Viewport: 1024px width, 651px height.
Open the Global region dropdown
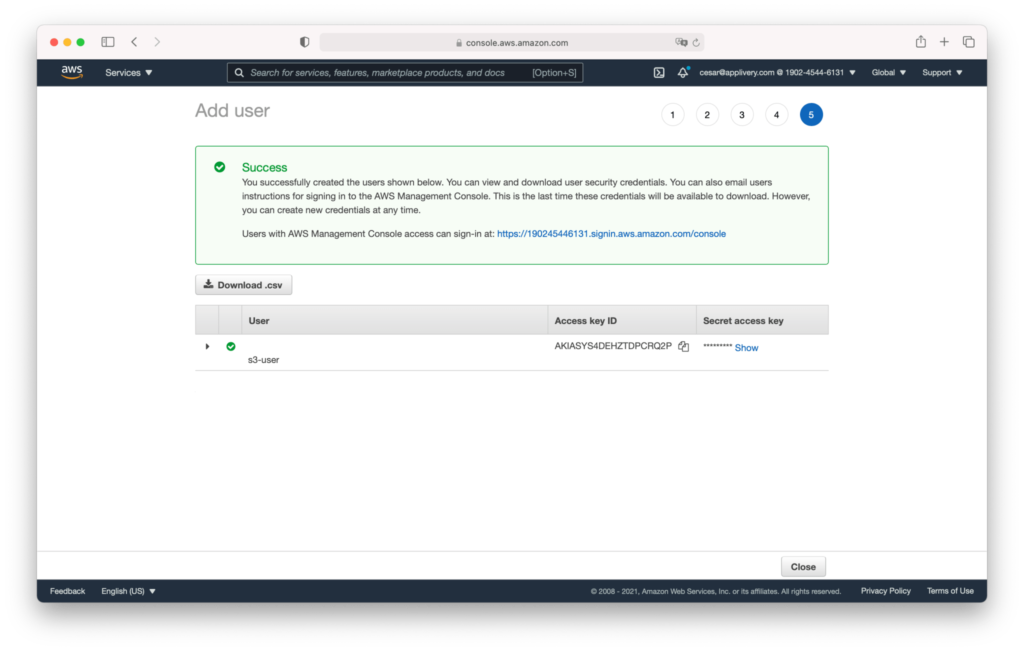click(x=888, y=72)
